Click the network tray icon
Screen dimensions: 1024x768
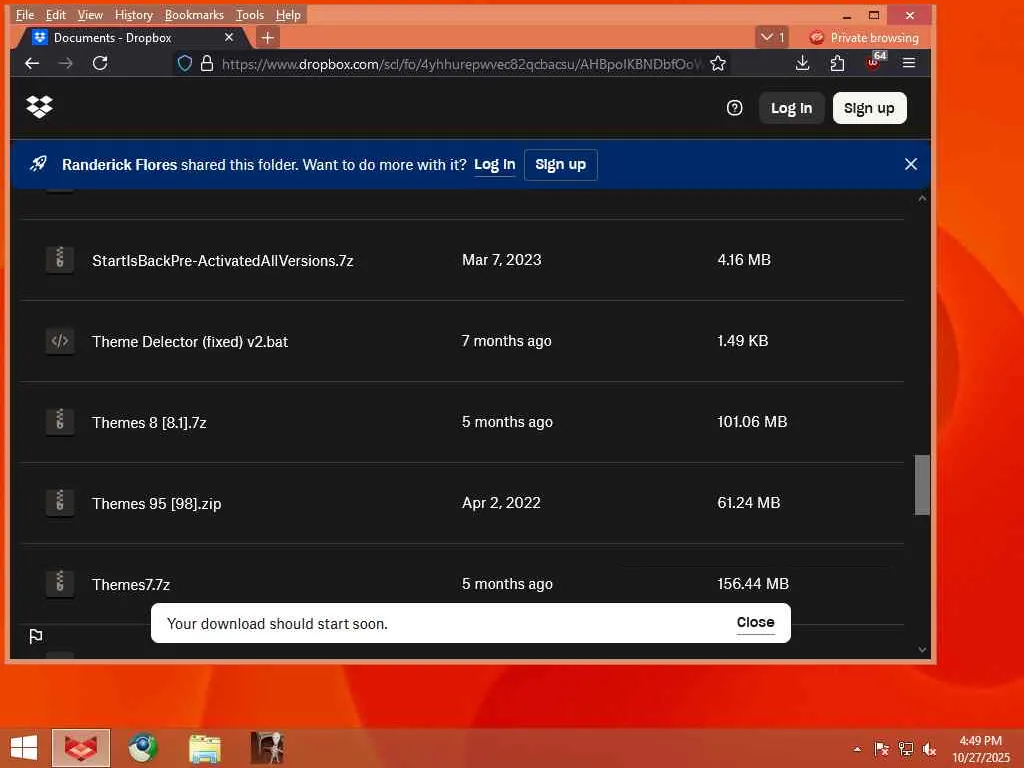(x=905, y=749)
